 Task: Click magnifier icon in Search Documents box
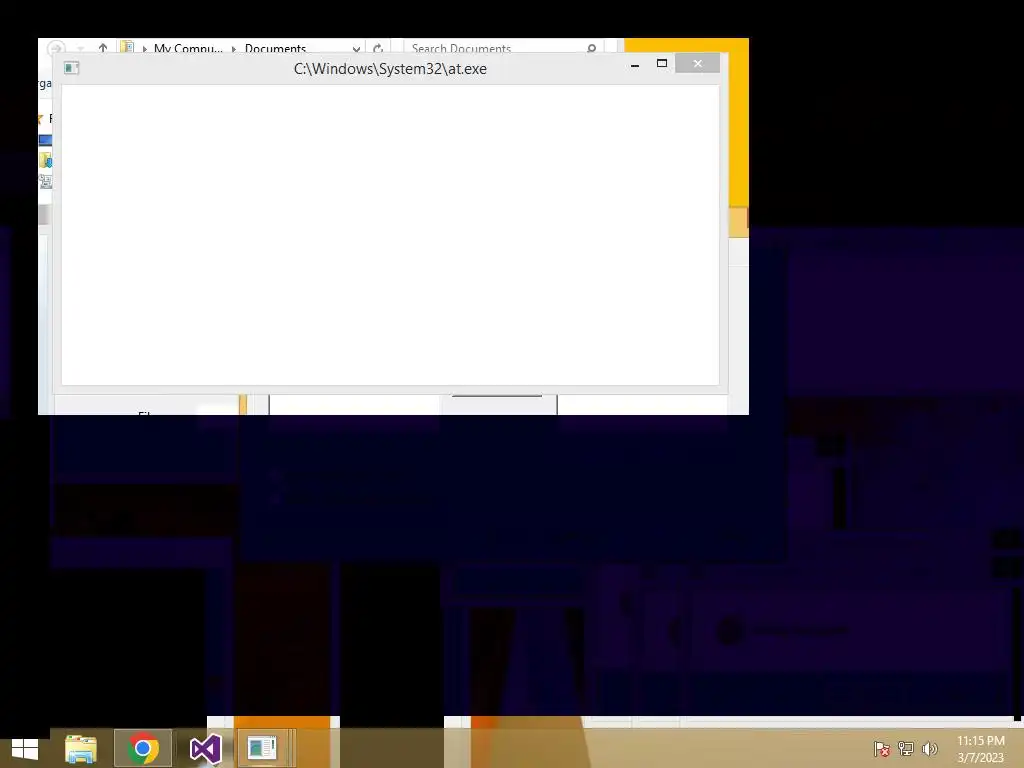(x=592, y=48)
